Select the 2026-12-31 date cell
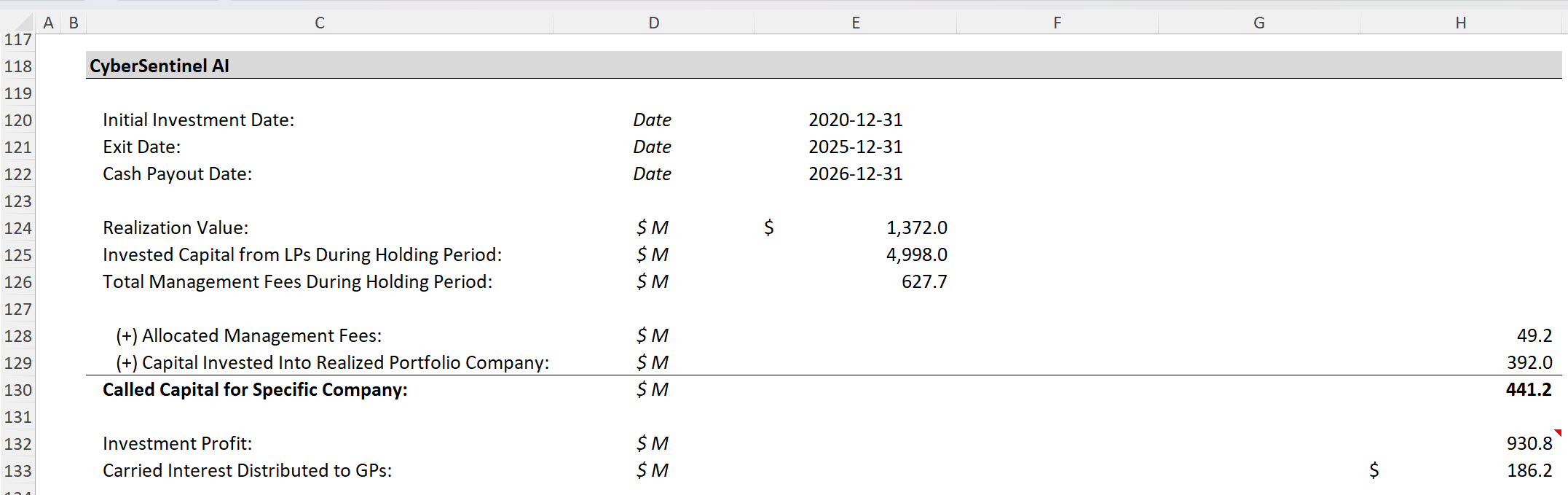 coord(856,174)
